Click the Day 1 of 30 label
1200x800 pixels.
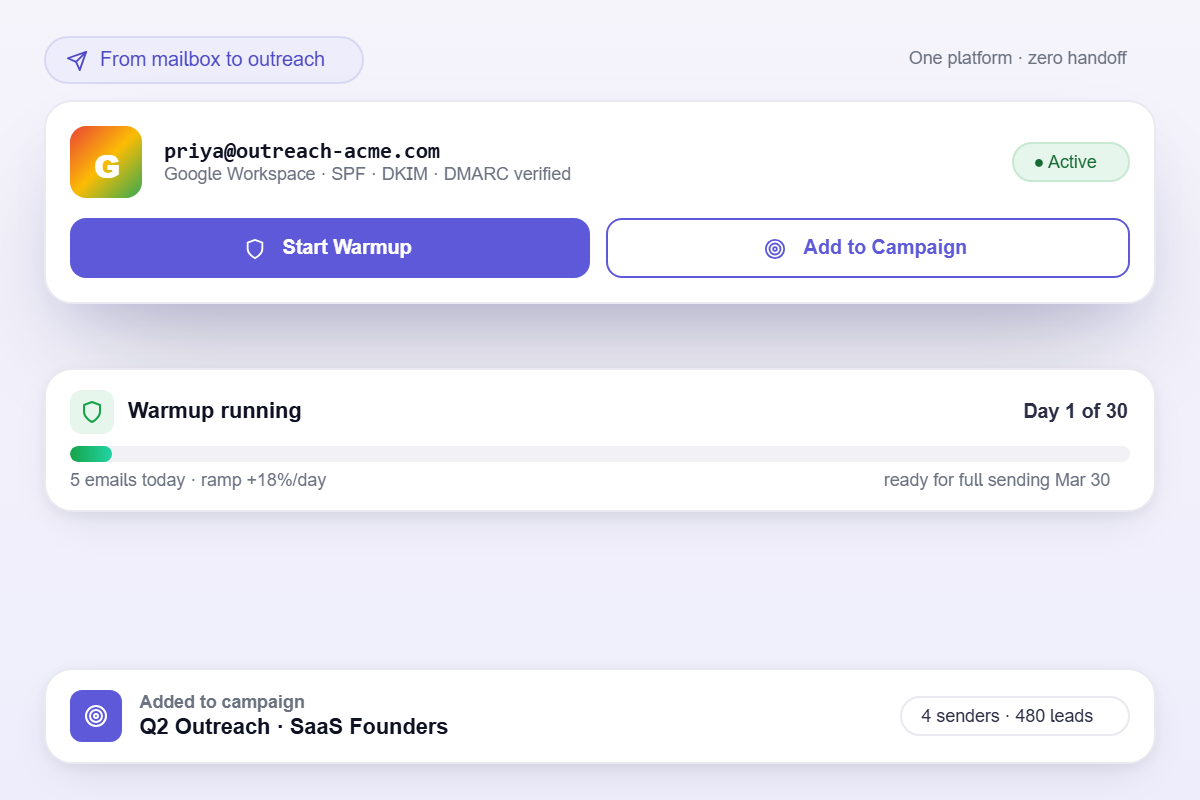point(1075,411)
